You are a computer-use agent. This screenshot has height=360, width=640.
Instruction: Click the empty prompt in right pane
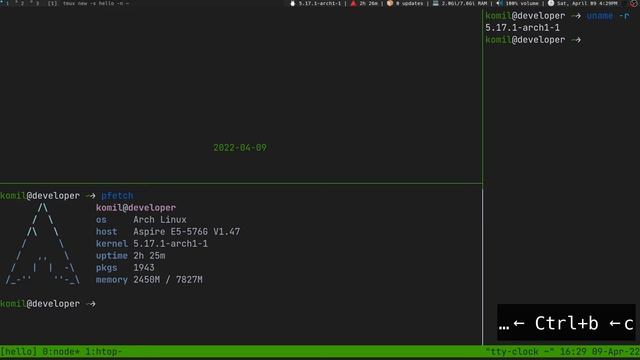[x=533, y=40]
